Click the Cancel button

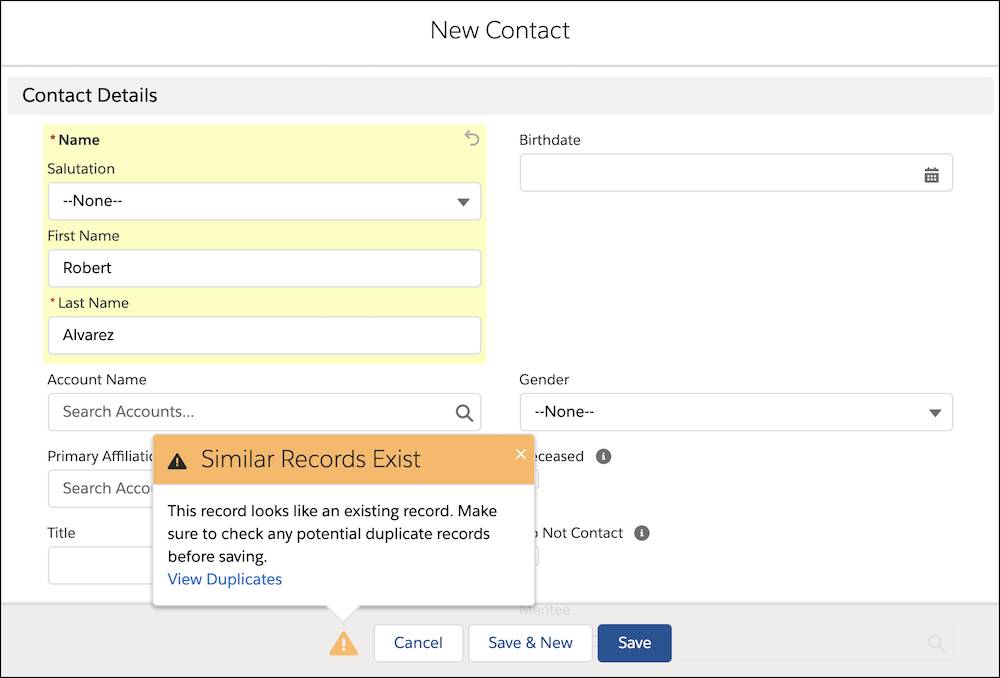click(x=418, y=643)
